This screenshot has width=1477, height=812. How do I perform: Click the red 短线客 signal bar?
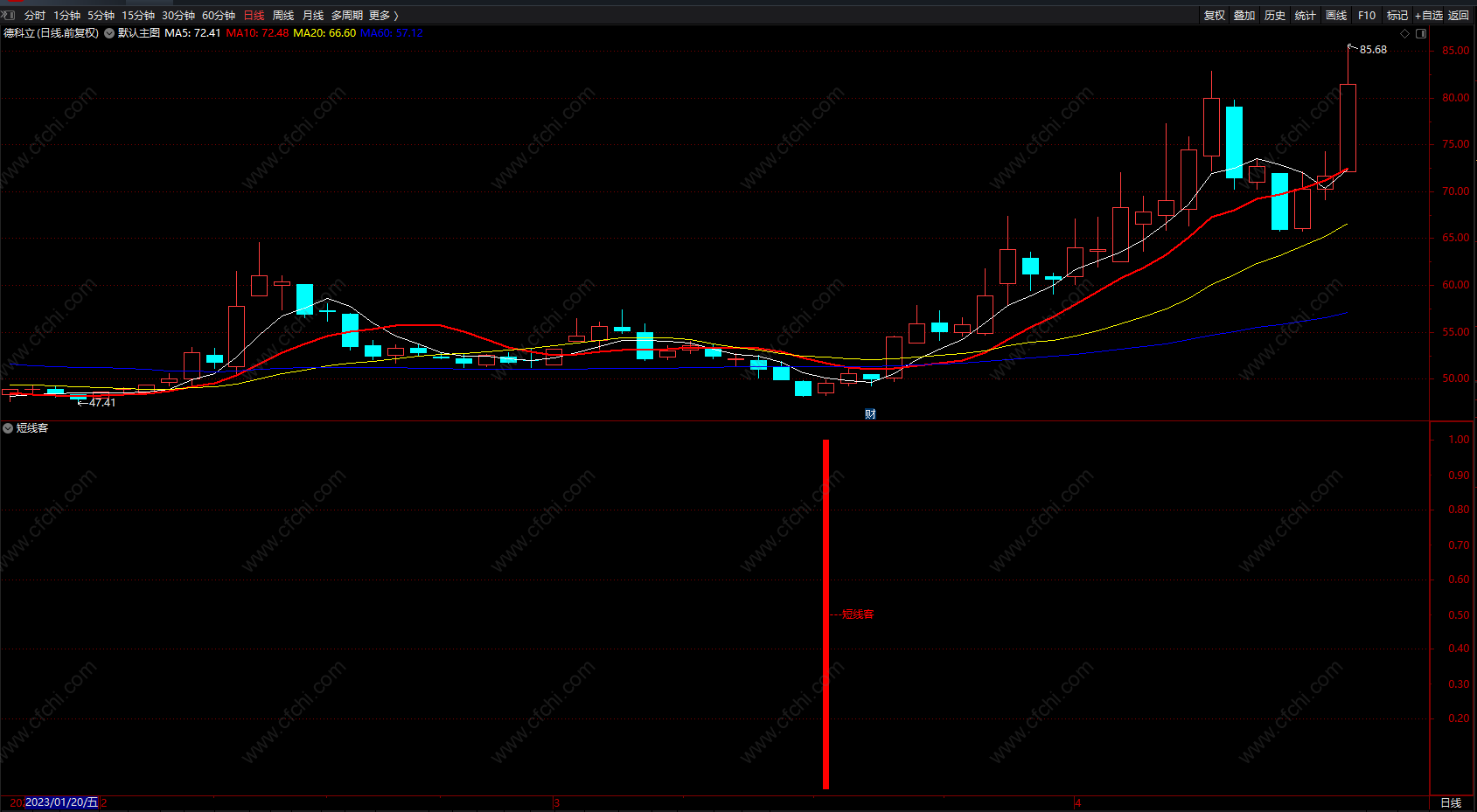click(826, 614)
